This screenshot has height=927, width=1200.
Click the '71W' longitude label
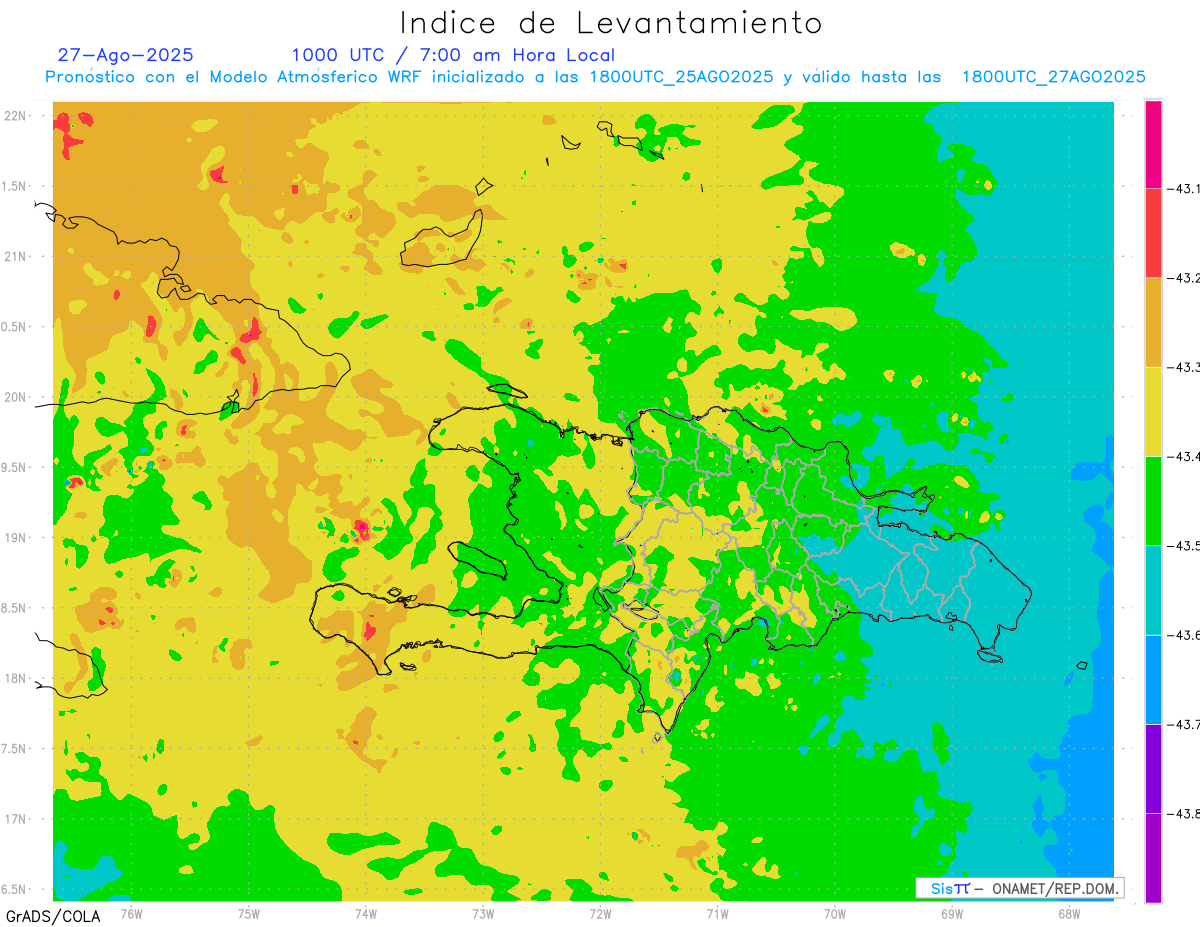click(x=717, y=913)
